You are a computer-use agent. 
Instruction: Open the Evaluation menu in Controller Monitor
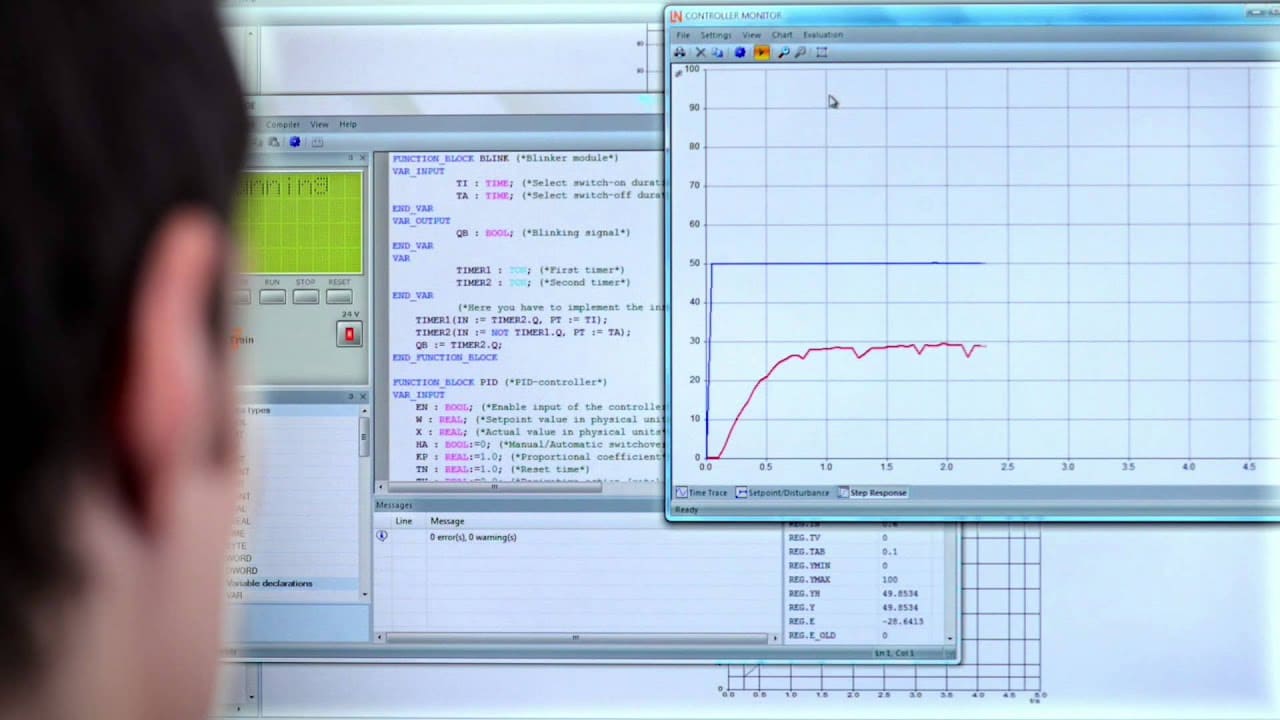(822, 35)
